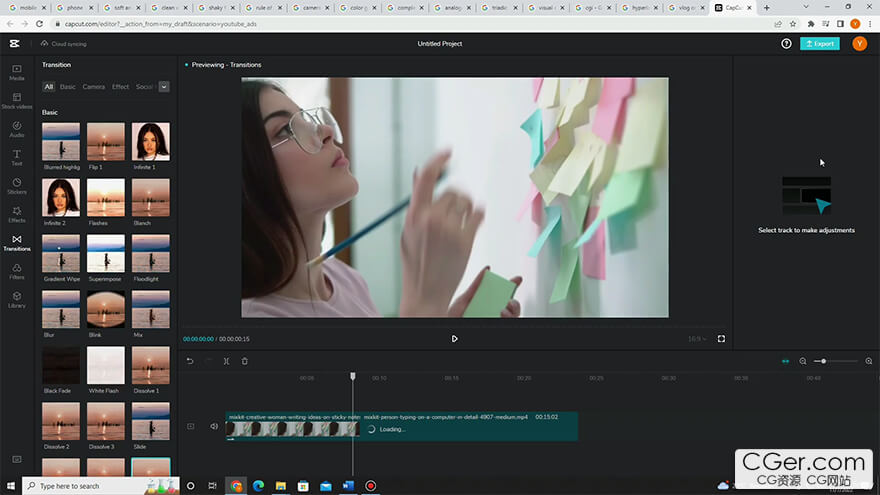Screen dimensions: 880x495
Task: Choose the Infinite 2 transition
Action: [61, 198]
